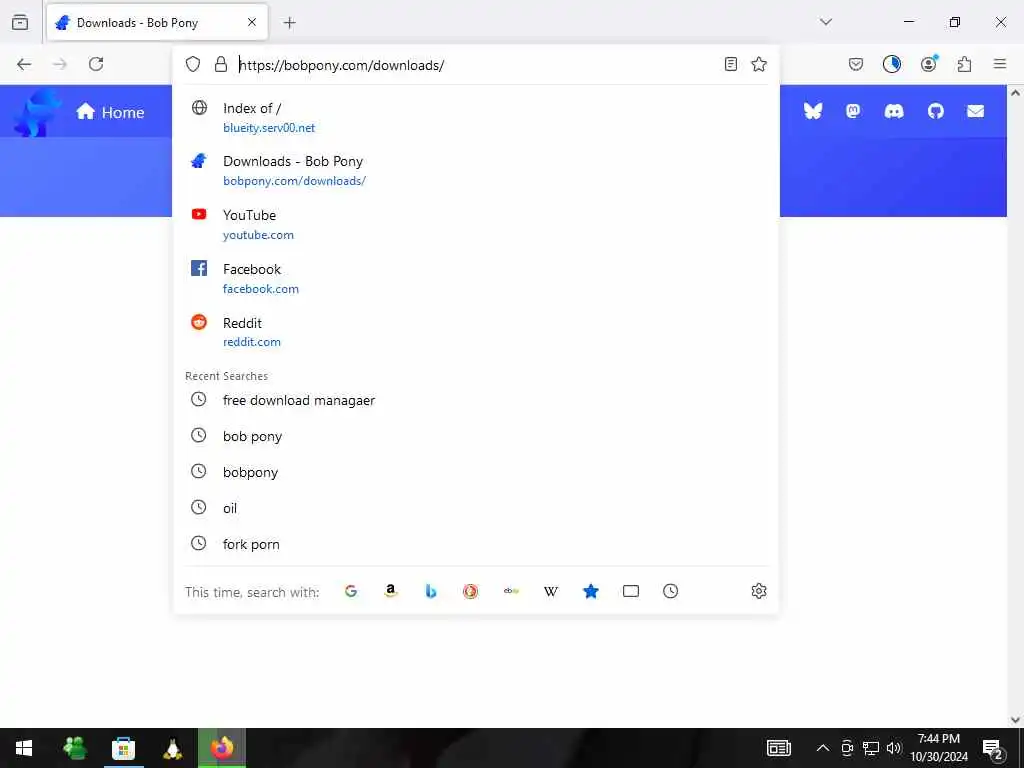
Task: Open the Linux penguin taskbar app
Action: coord(172,748)
